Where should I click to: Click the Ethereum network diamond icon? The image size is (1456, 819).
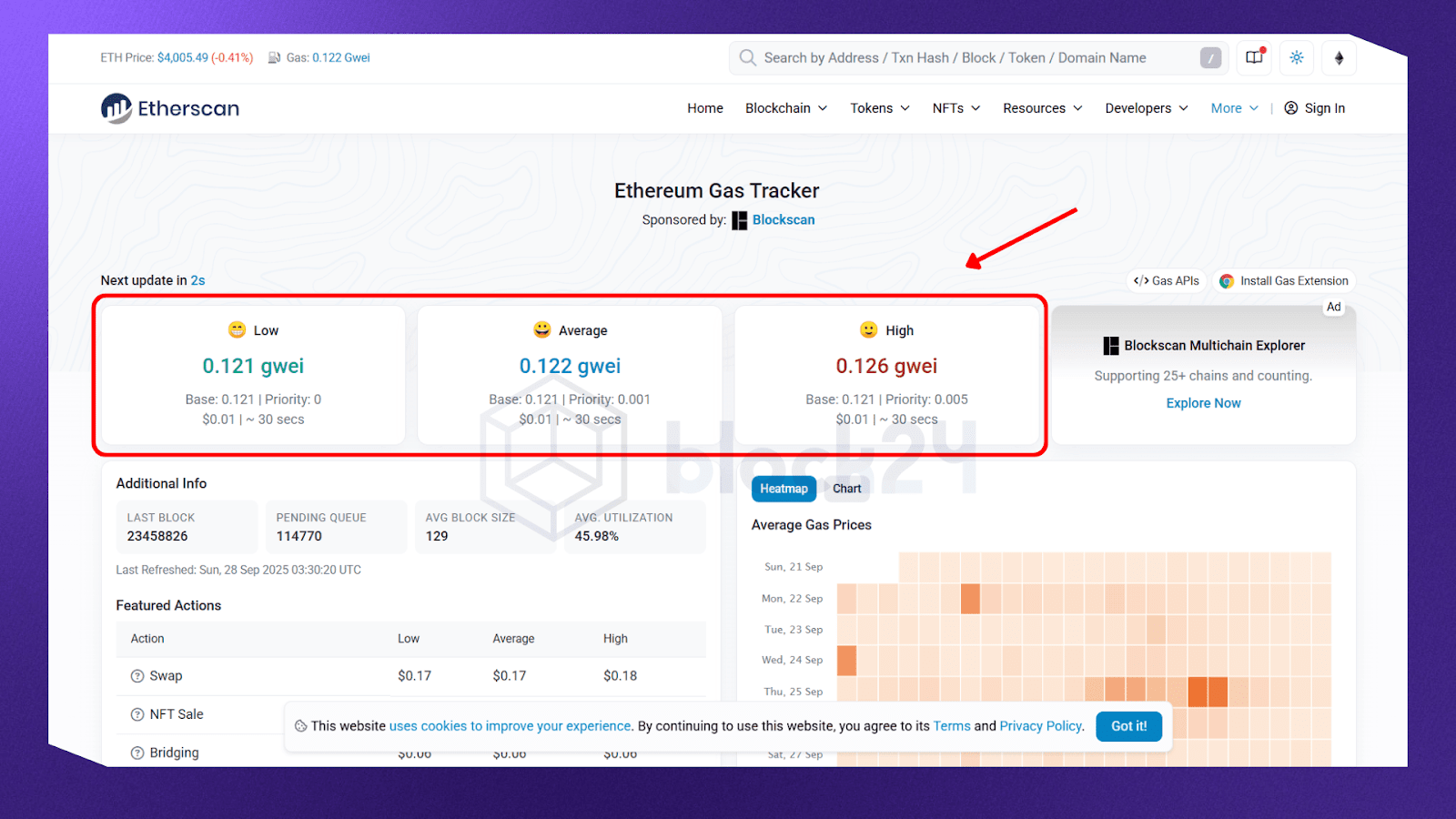tap(1339, 57)
